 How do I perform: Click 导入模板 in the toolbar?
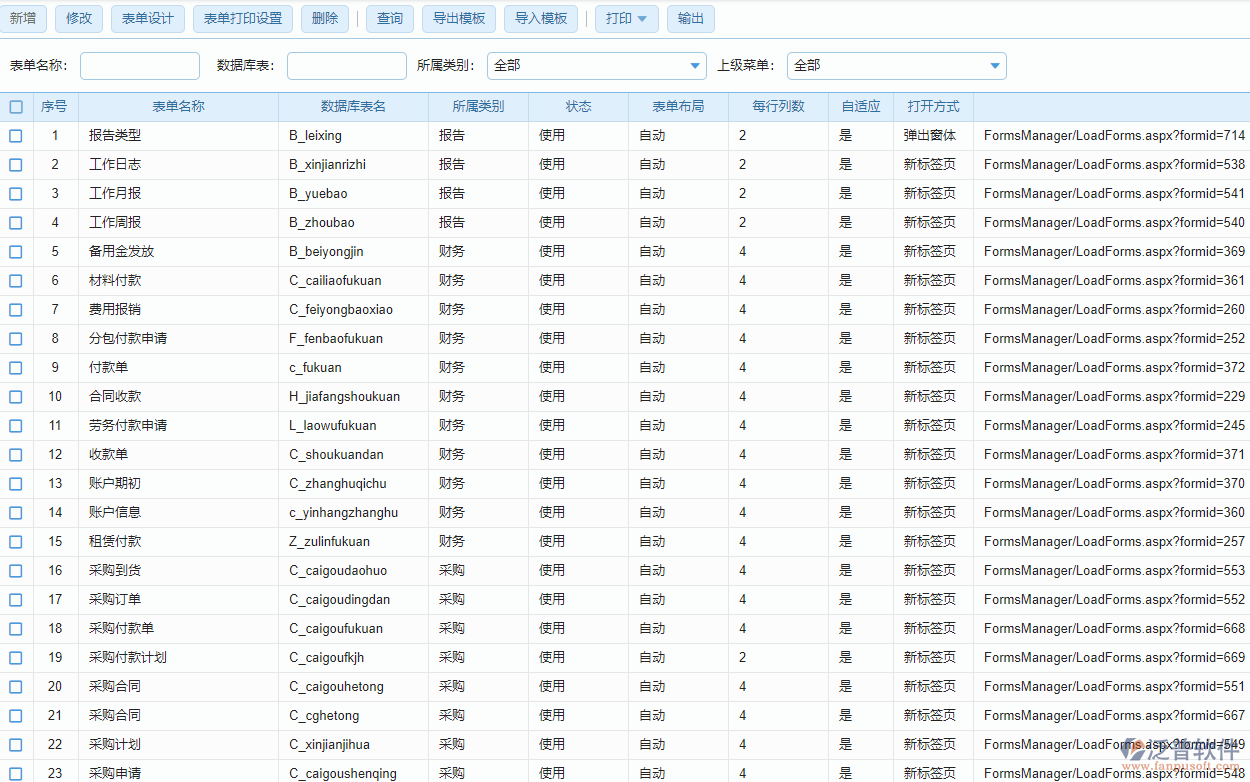click(541, 18)
